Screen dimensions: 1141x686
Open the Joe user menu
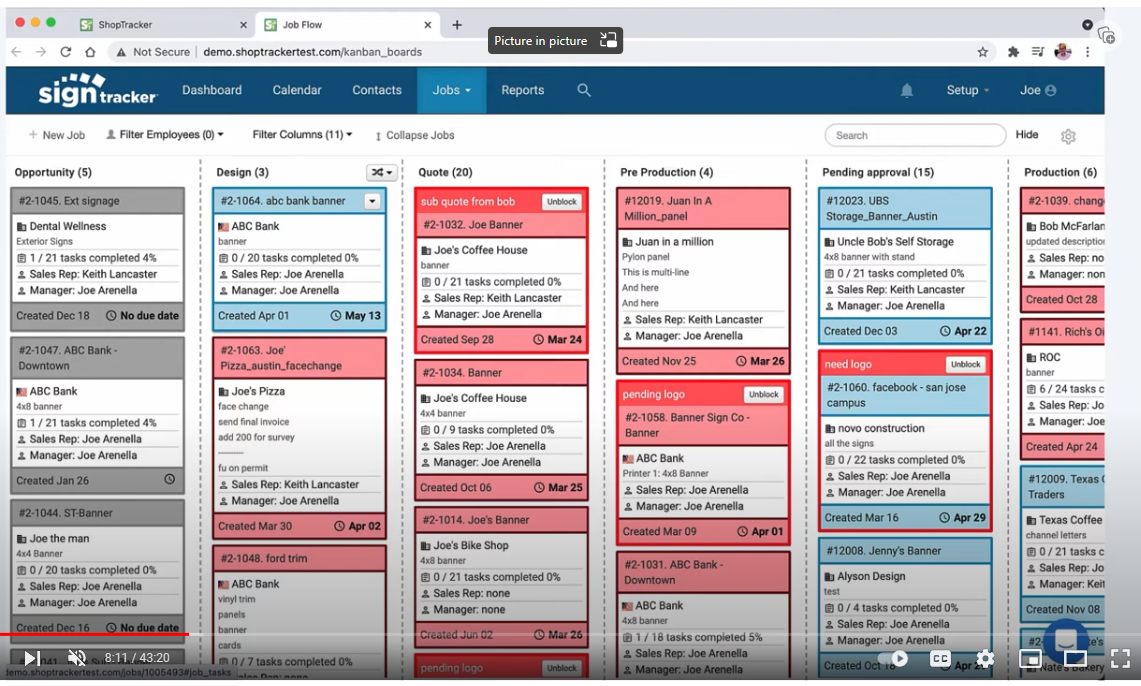[x=1038, y=90]
